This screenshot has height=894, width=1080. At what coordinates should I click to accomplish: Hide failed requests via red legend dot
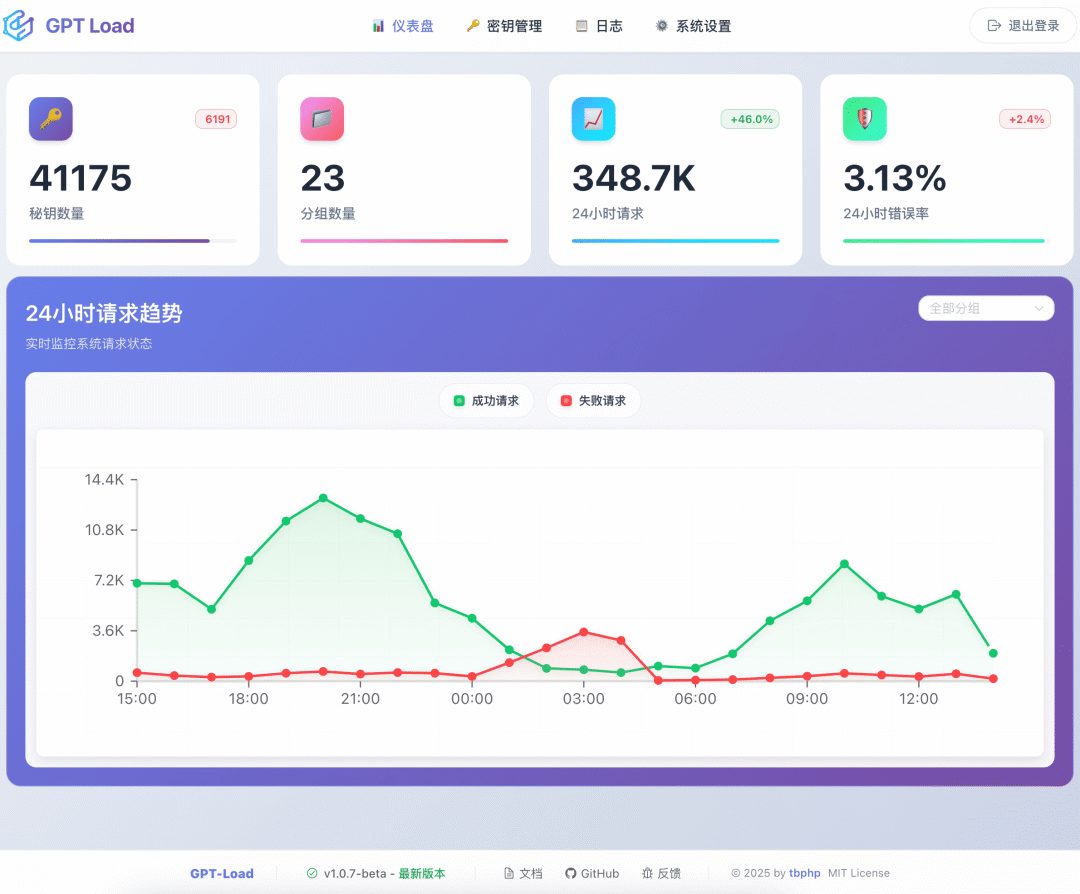click(x=565, y=400)
